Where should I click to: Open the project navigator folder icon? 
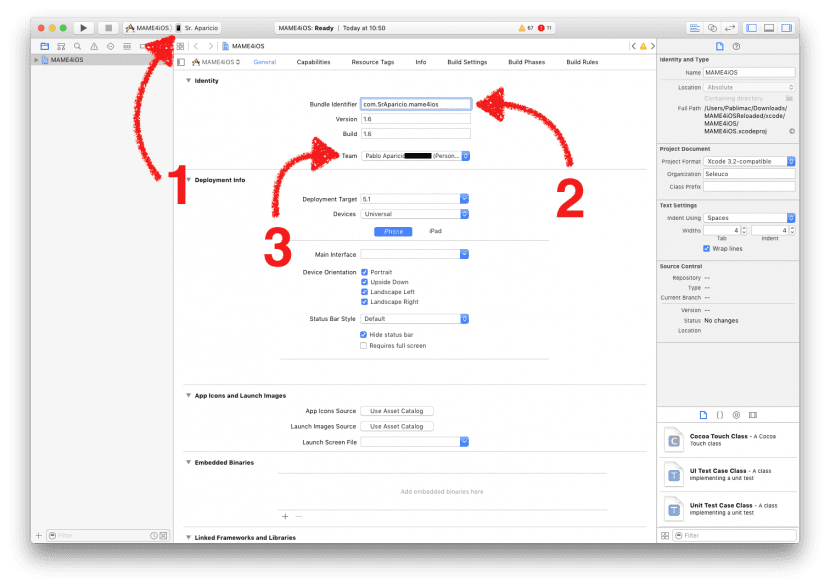click(x=44, y=47)
